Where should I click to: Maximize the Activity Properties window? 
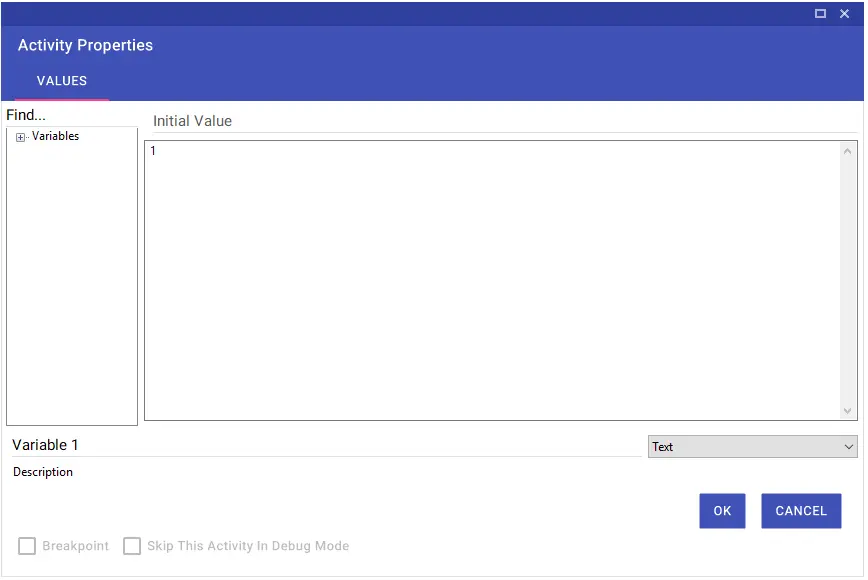point(820,13)
